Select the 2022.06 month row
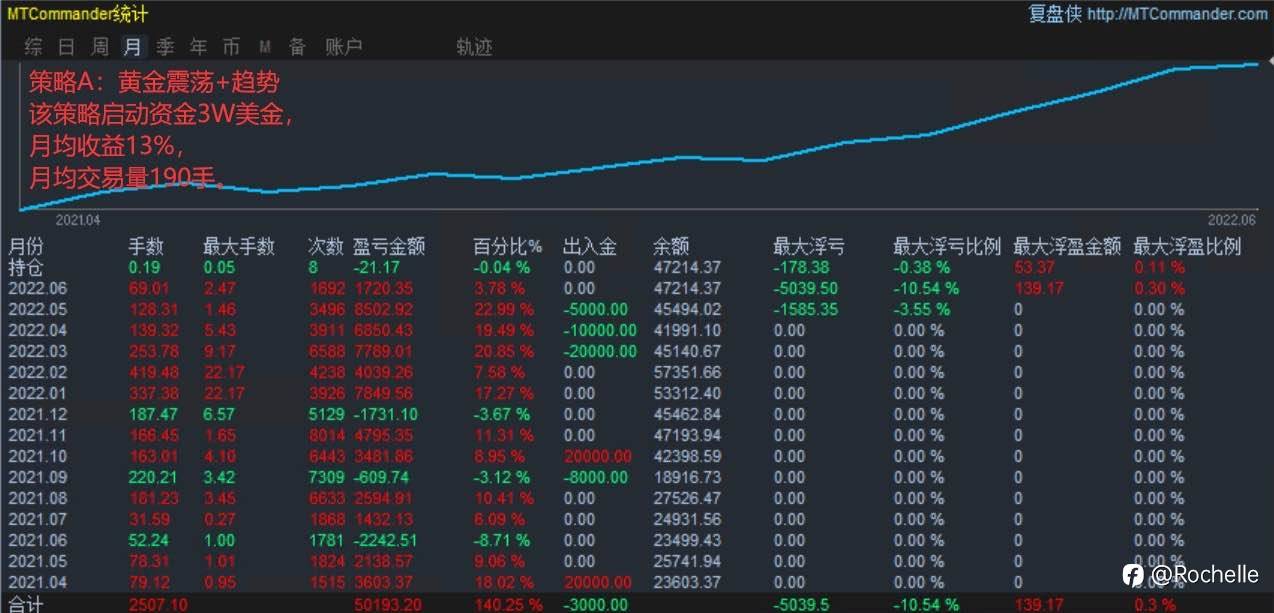The width and height of the screenshot is (1274, 613). pyautogui.click(x=637, y=288)
